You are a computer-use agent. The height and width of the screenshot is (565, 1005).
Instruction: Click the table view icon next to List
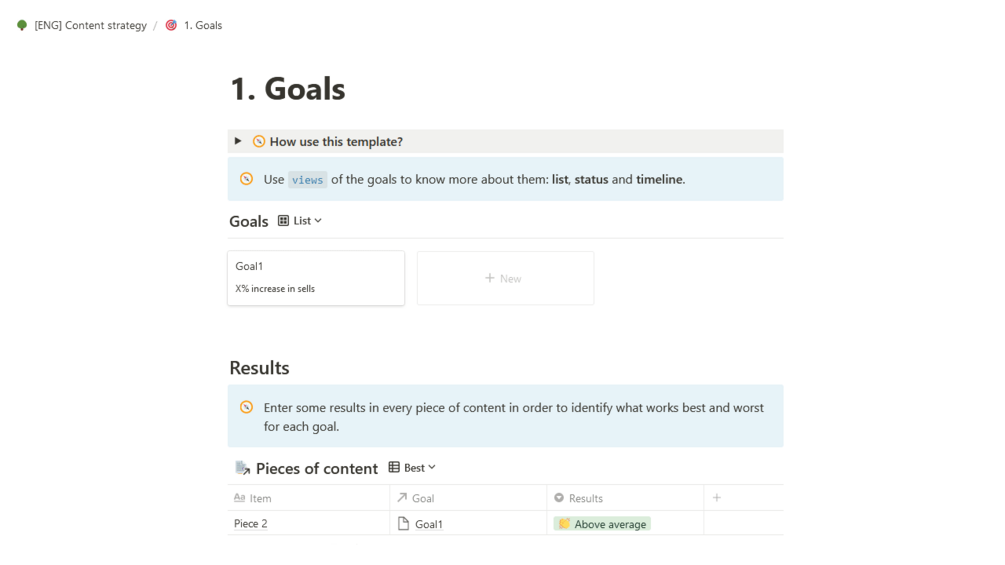[x=284, y=221]
